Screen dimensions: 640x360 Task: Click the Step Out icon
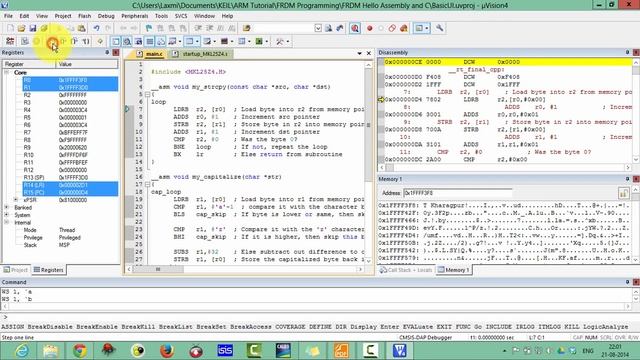pyautogui.click(x=74, y=41)
